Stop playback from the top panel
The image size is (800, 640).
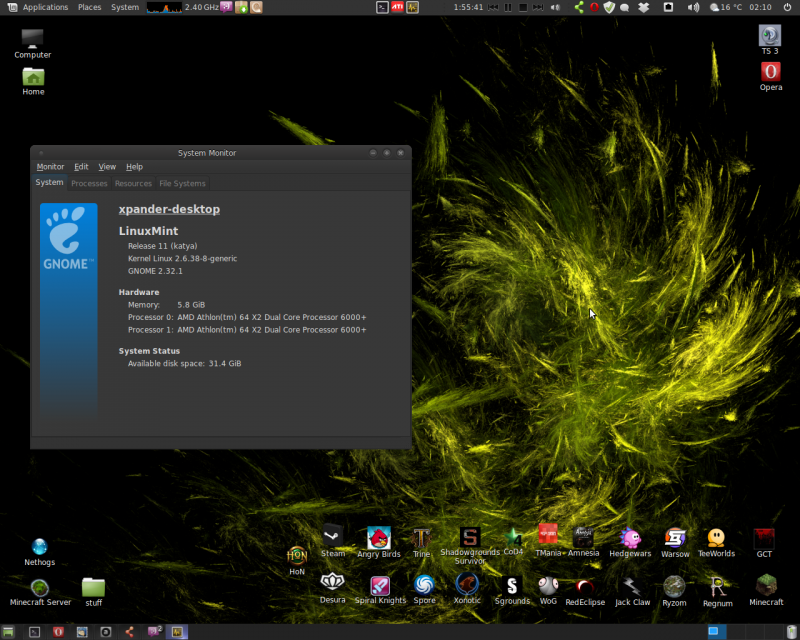[523, 7]
